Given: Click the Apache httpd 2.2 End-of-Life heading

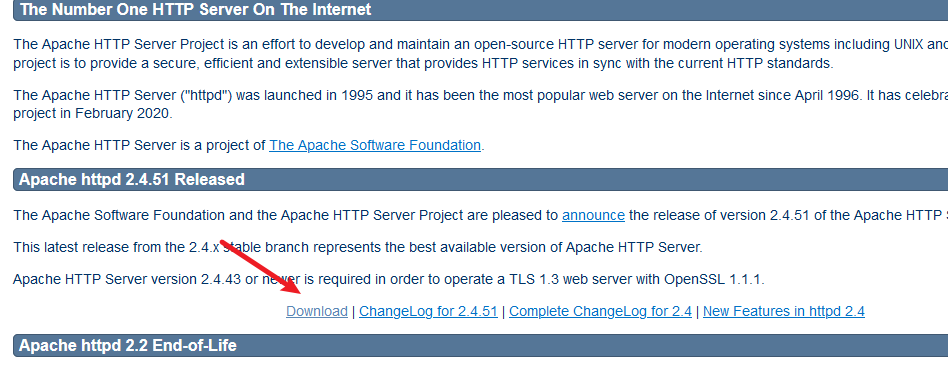Looking at the screenshot, I should (128, 346).
